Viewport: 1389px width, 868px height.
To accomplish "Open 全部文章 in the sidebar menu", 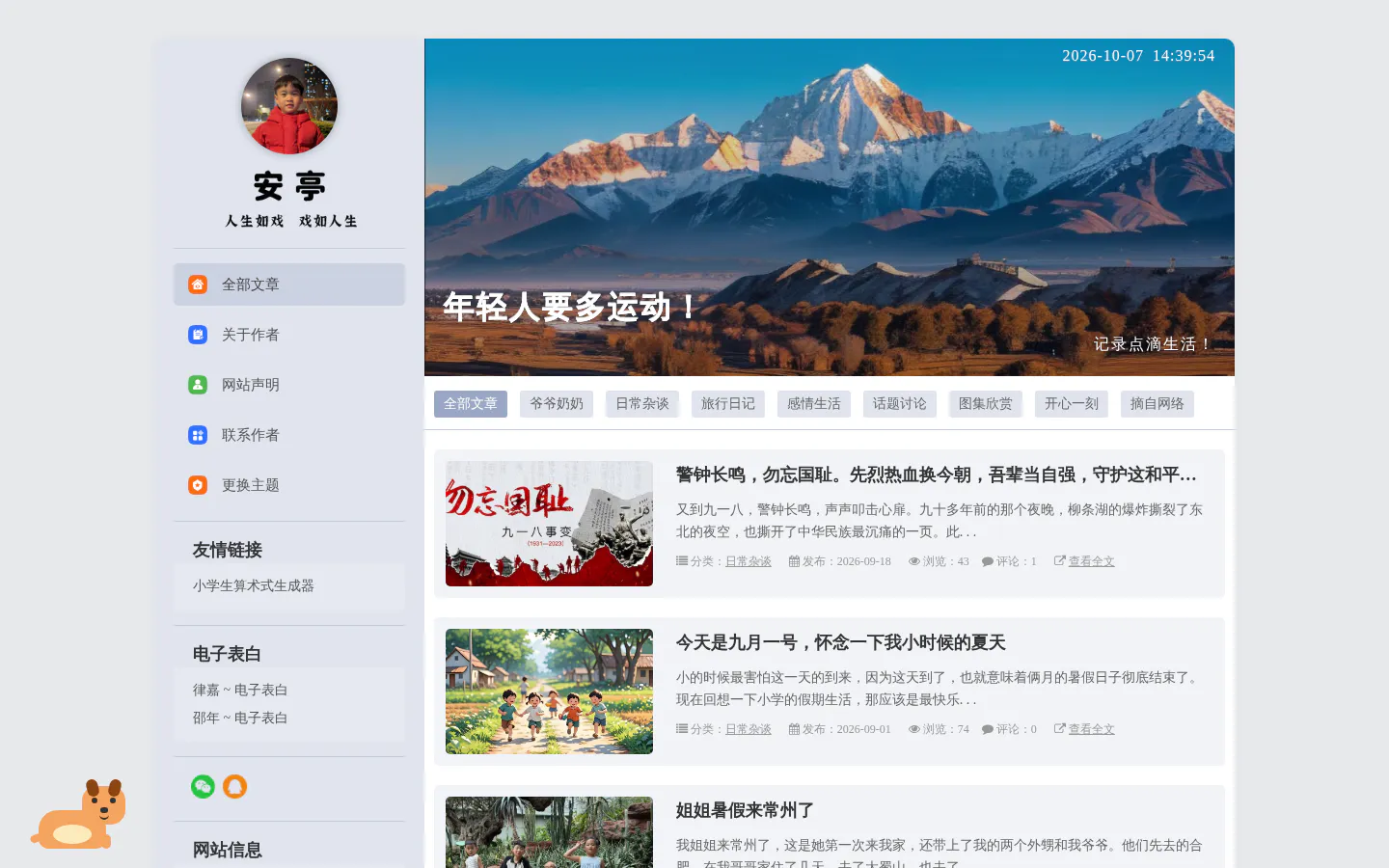I will tap(289, 285).
